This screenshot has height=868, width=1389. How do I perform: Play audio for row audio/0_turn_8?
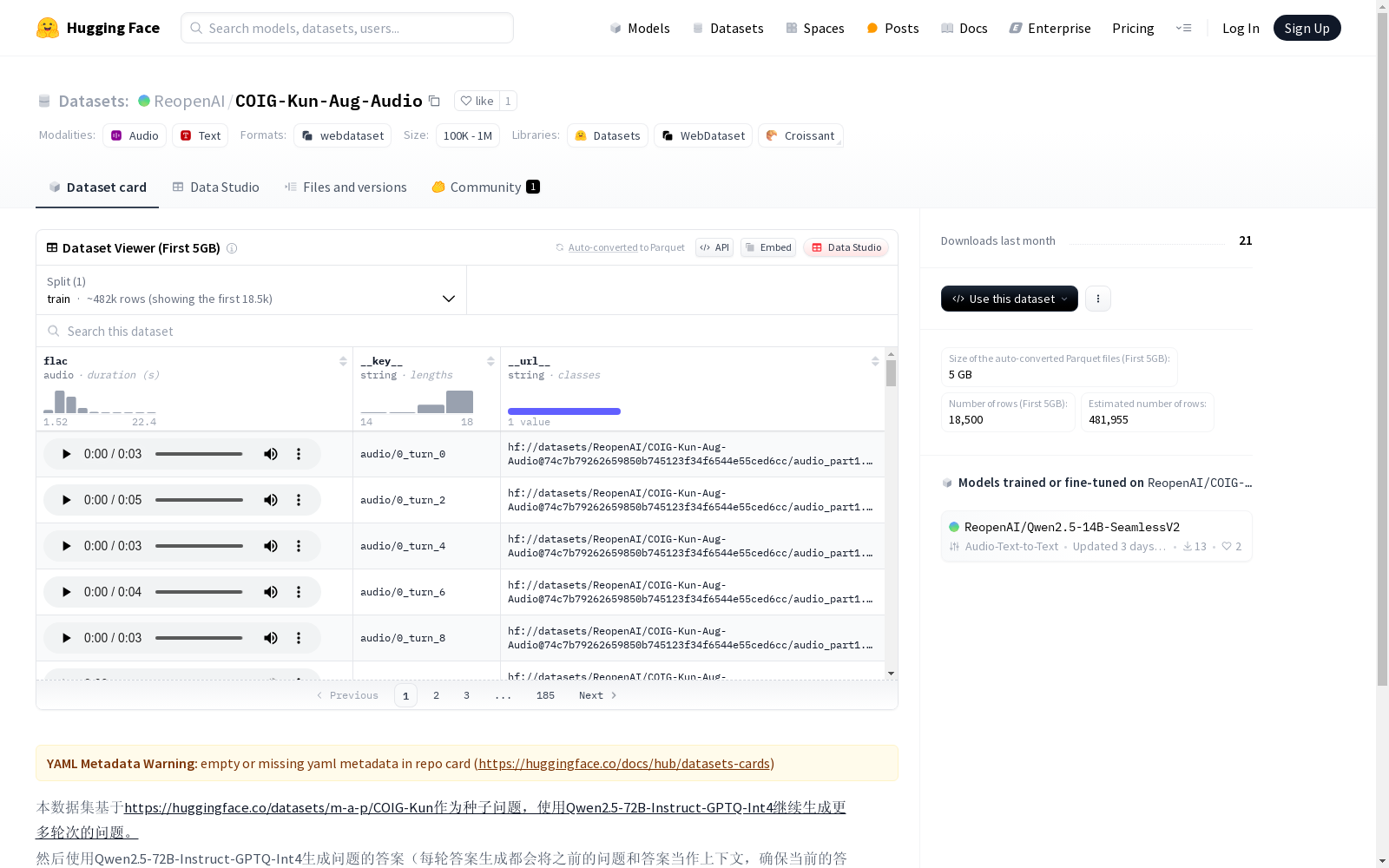pos(66,638)
